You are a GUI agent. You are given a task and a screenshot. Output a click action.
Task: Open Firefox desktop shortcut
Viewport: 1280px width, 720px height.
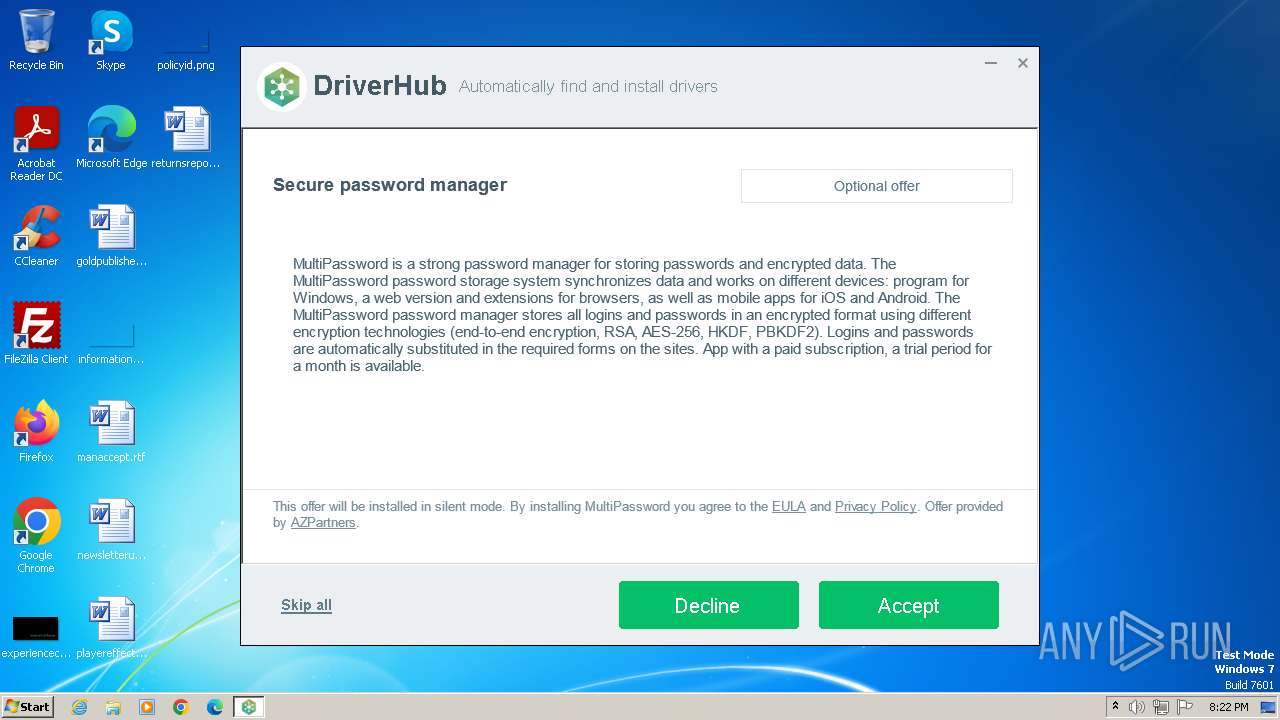pyautogui.click(x=36, y=432)
